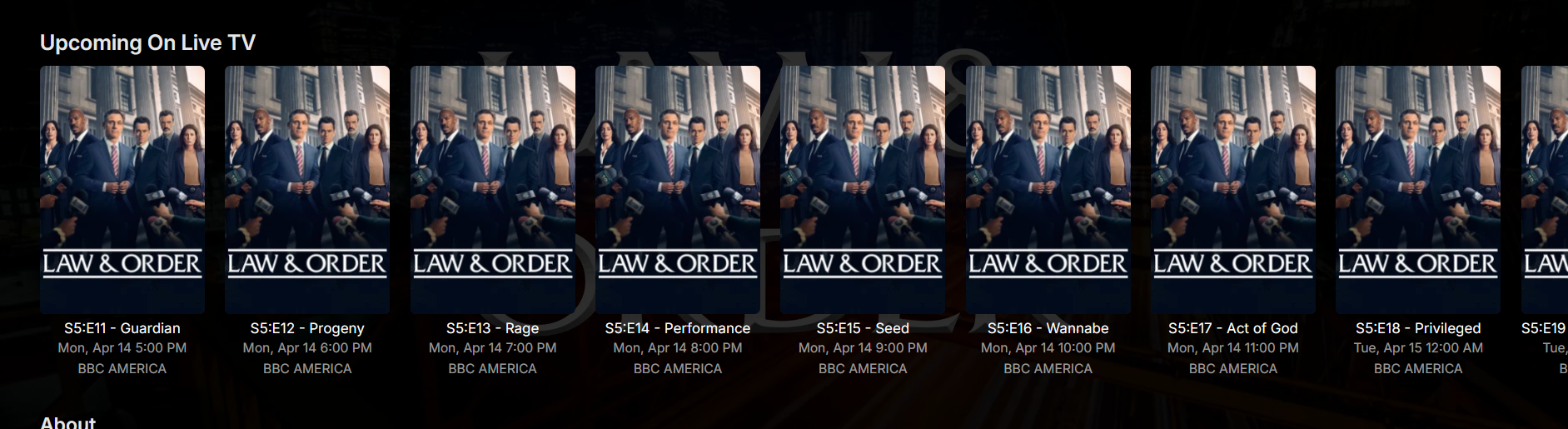The image size is (1568, 429).
Task: Click the 'S5:E14 - Performance' title link
Action: tap(678, 328)
